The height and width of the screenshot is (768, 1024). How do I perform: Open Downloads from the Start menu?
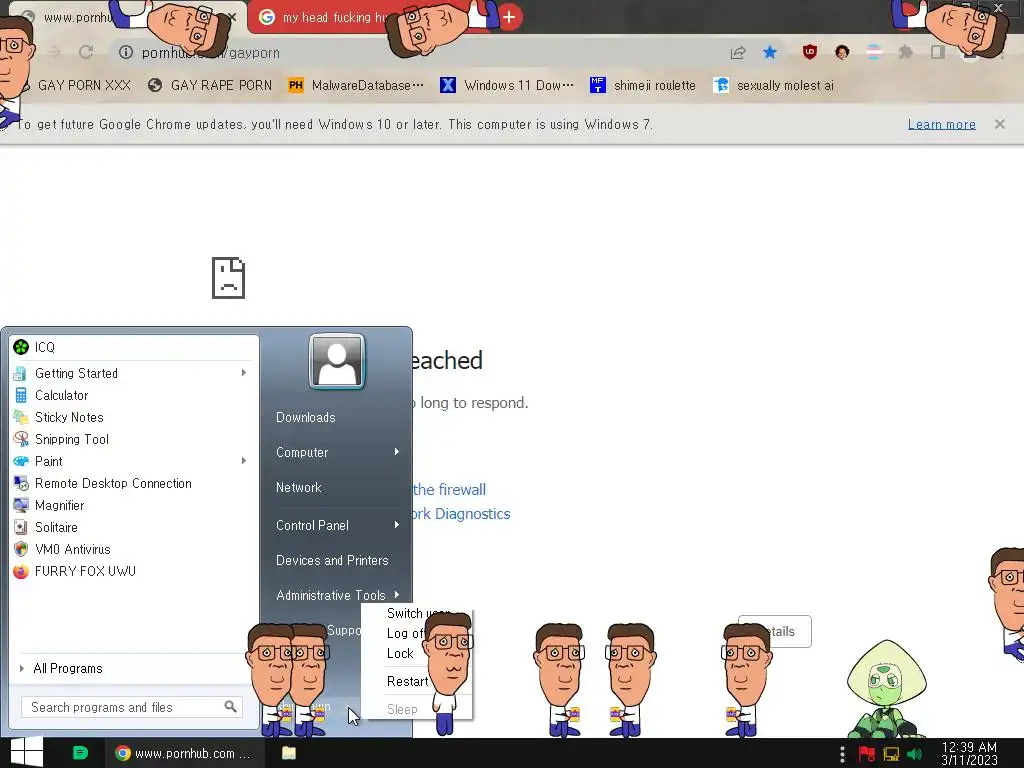click(x=306, y=417)
